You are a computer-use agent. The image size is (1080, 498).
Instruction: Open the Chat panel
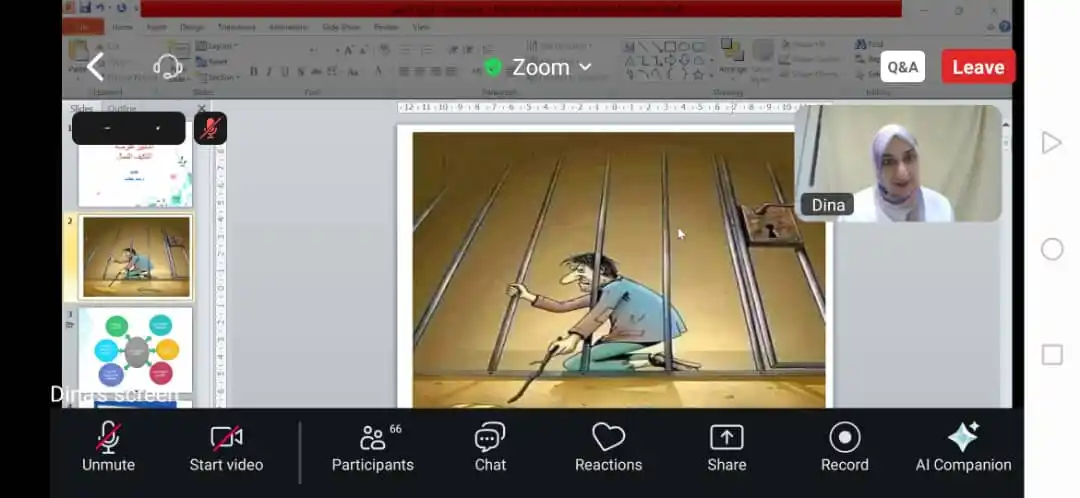pyautogui.click(x=490, y=447)
